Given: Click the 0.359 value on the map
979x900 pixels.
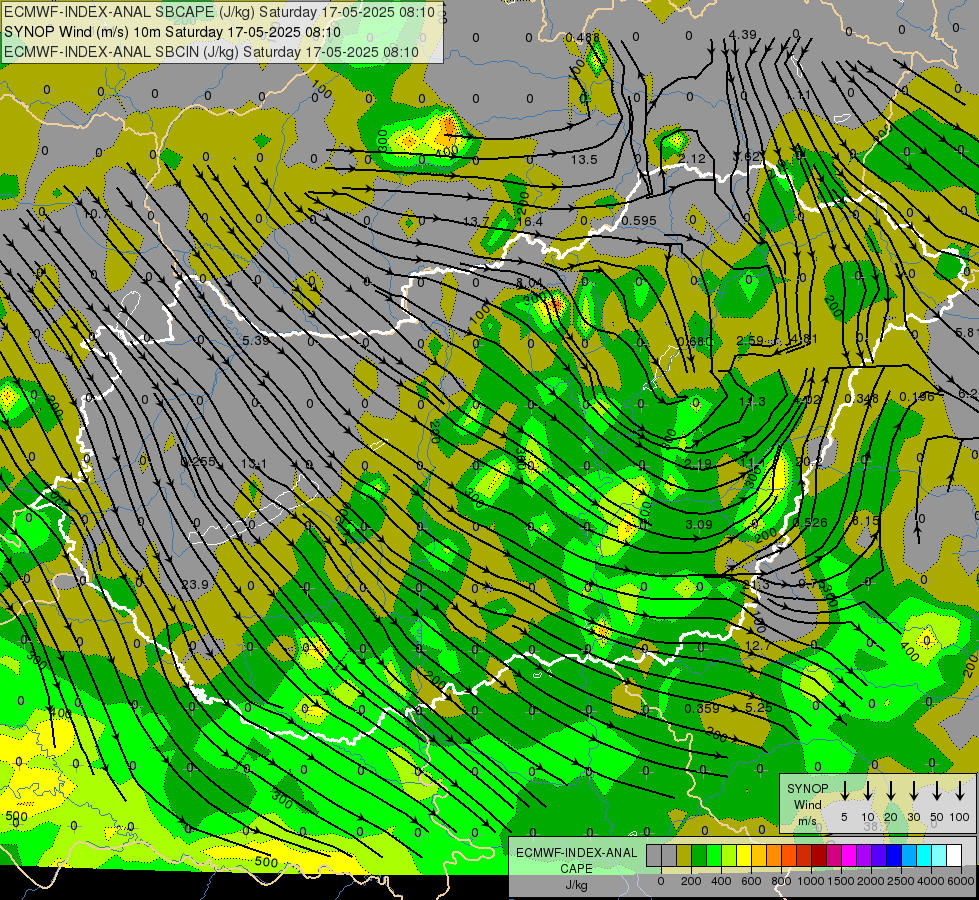Looking at the screenshot, I should coord(702,708).
